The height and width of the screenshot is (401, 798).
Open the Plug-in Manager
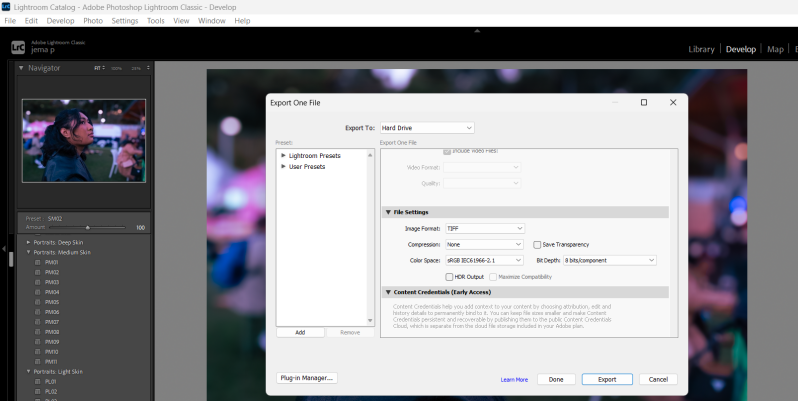(307, 378)
